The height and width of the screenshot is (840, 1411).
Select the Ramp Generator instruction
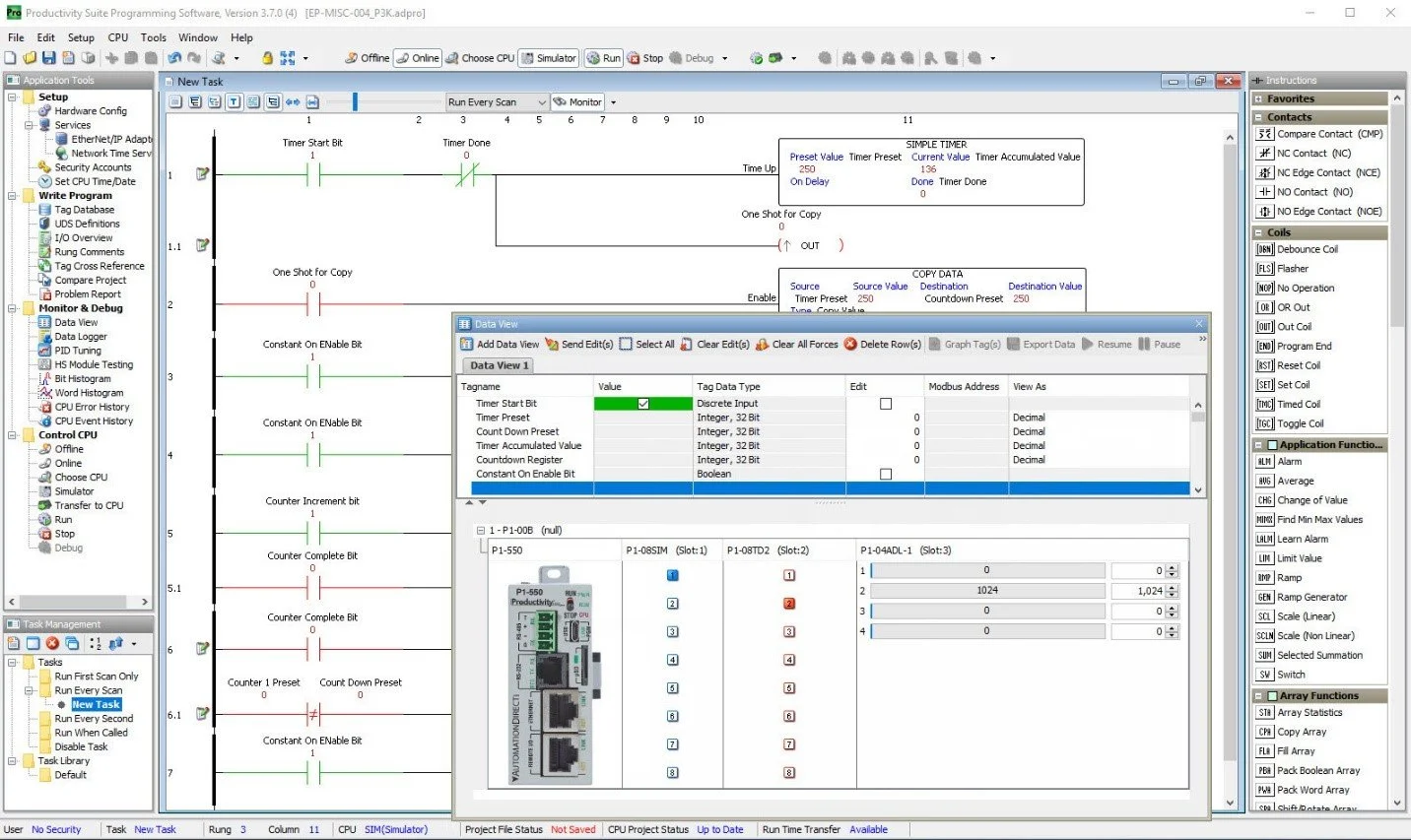click(x=1302, y=598)
